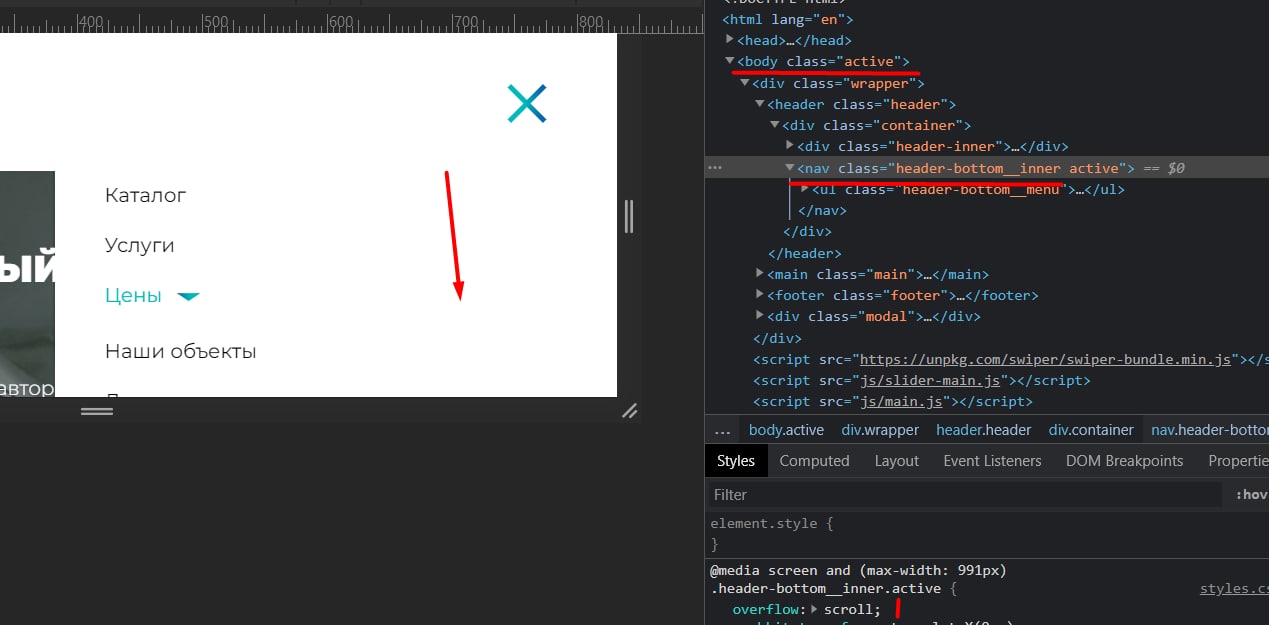Close the mobile menu with the X icon

pos(527,103)
